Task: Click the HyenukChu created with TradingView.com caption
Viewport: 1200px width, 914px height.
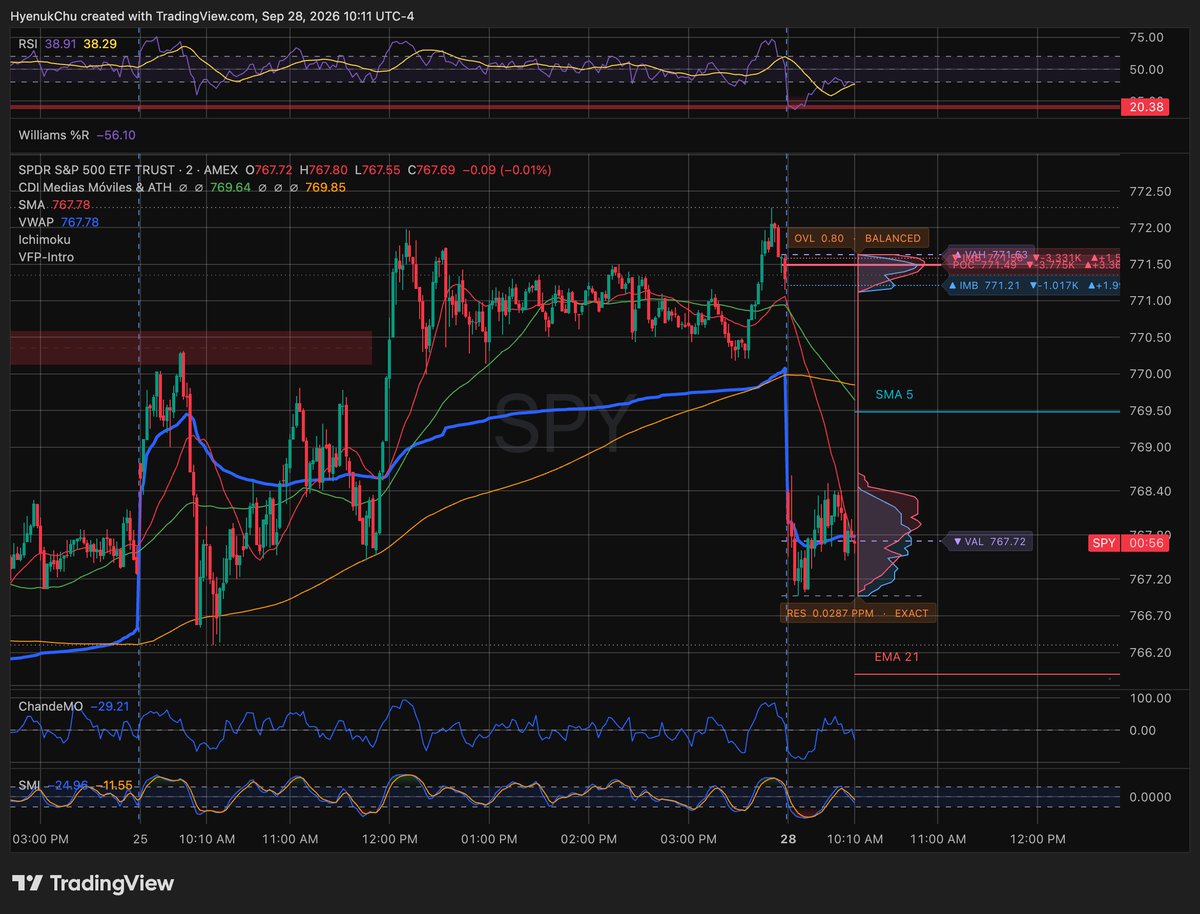Action: 212,16
